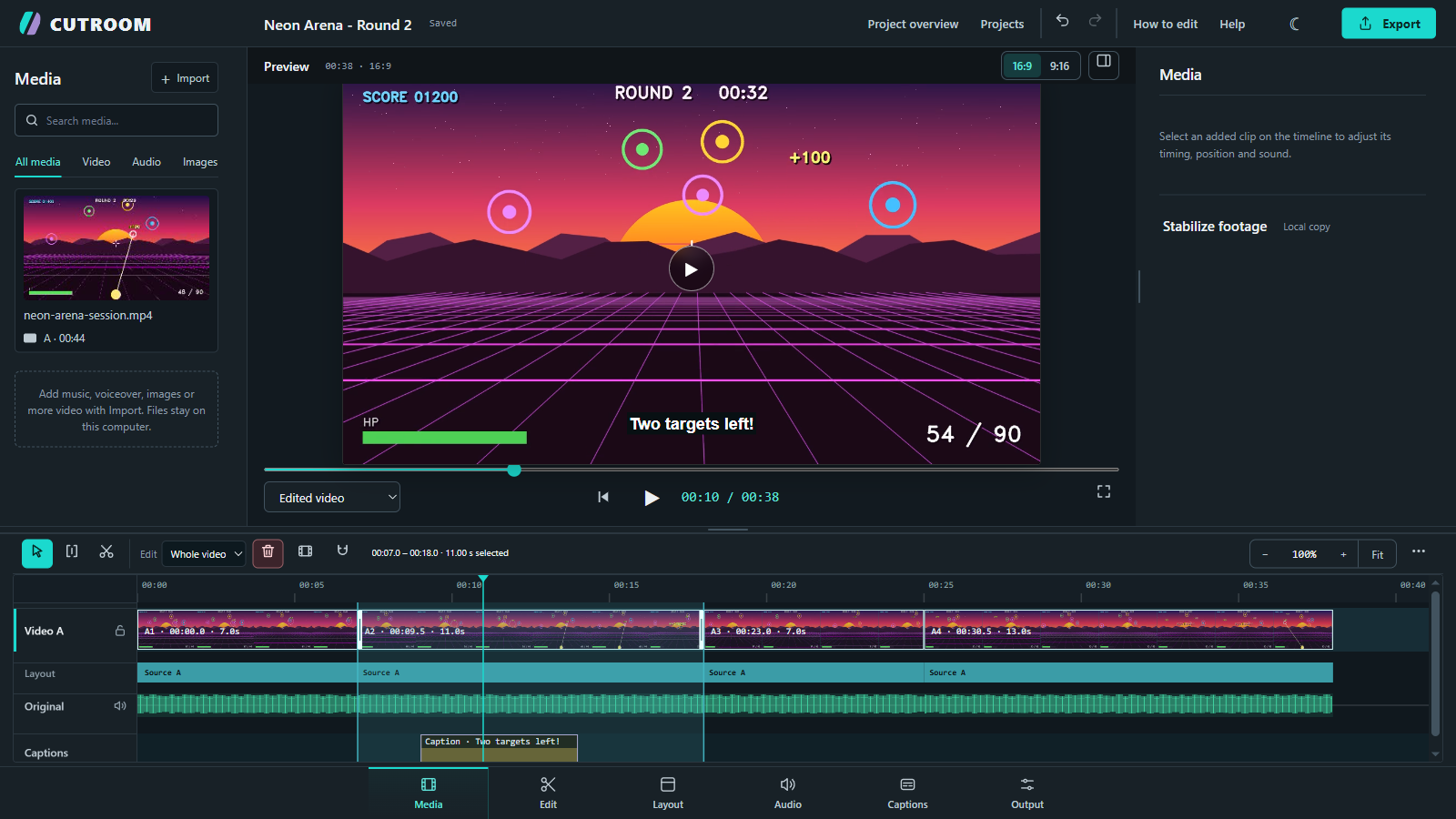The height and width of the screenshot is (819, 1456).
Task: Filter media by Images tab
Action: tap(200, 162)
